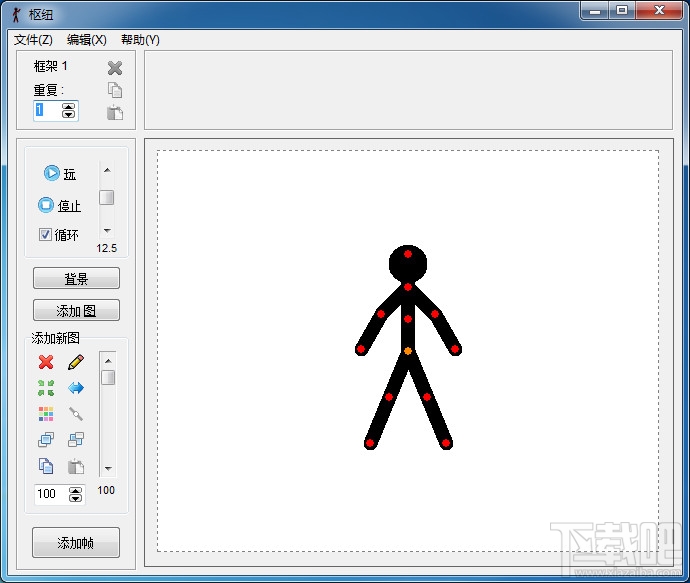Open the 帮助(Y) menu
The width and height of the screenshot is (690, 583).
(x=140, y=40)
